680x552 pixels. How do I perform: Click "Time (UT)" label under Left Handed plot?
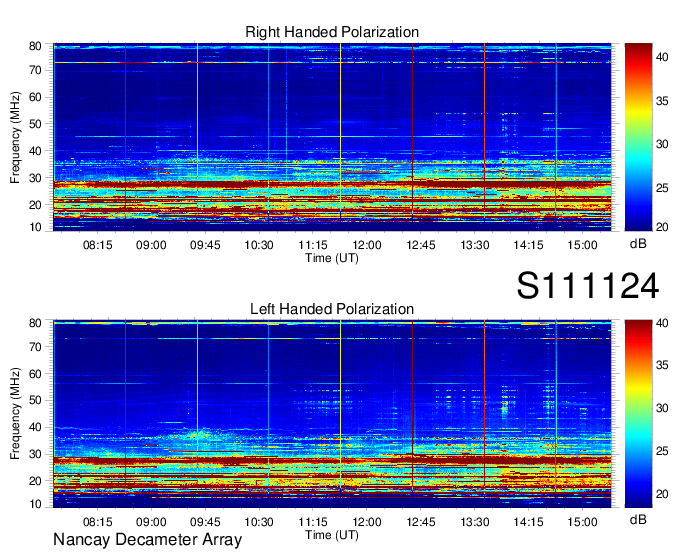point(332,535)
